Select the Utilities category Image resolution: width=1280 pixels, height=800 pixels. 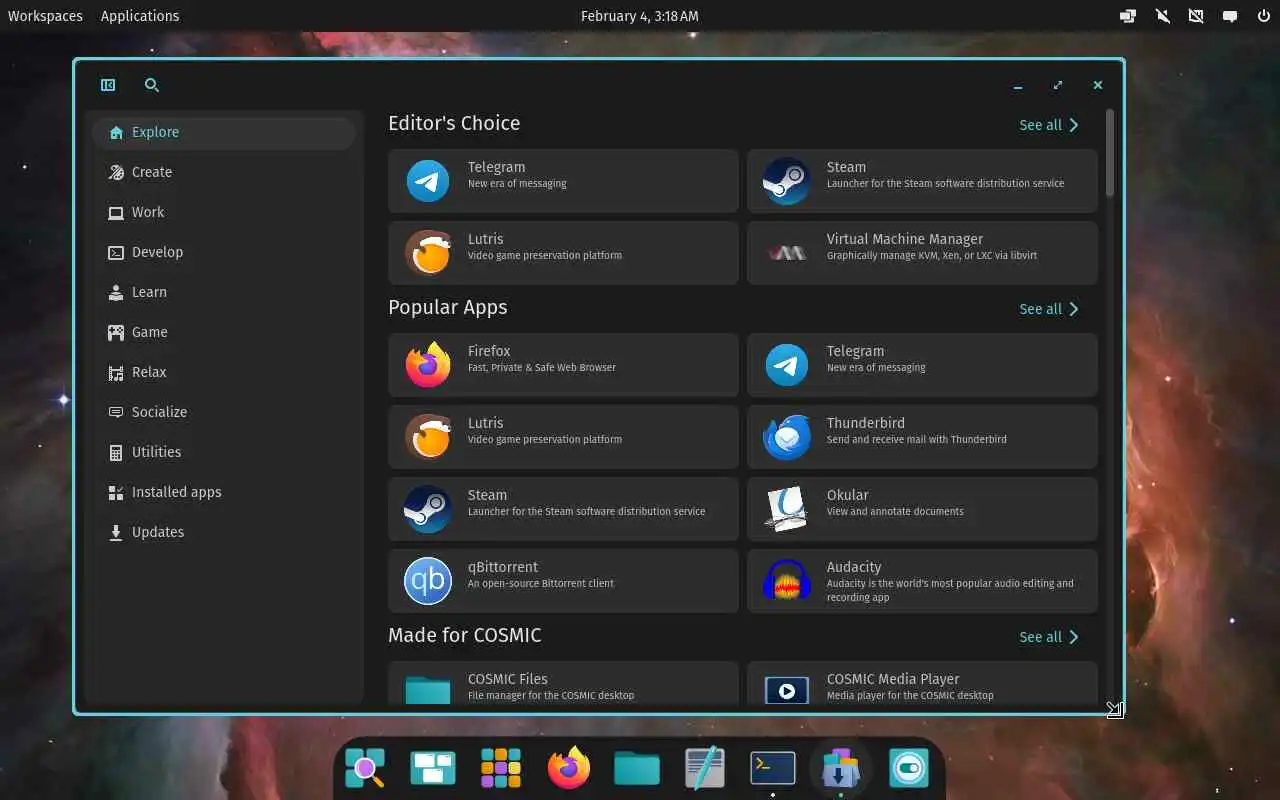pyautogui.click(x=224, y=452)
